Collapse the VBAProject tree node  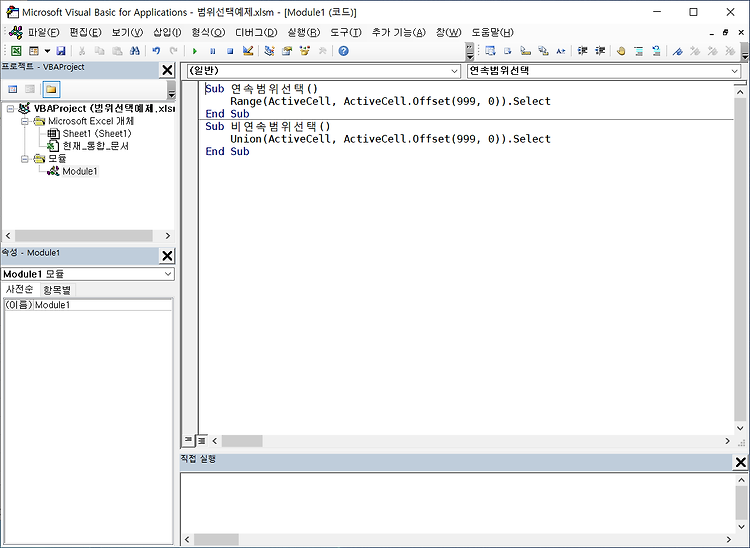click(x=11, y=109)
